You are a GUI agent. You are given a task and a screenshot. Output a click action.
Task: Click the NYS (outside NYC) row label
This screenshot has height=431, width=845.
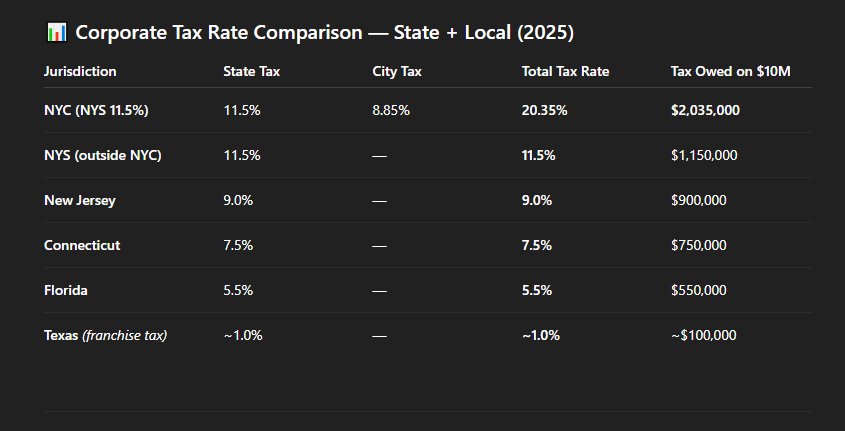(x=103, y=155)
